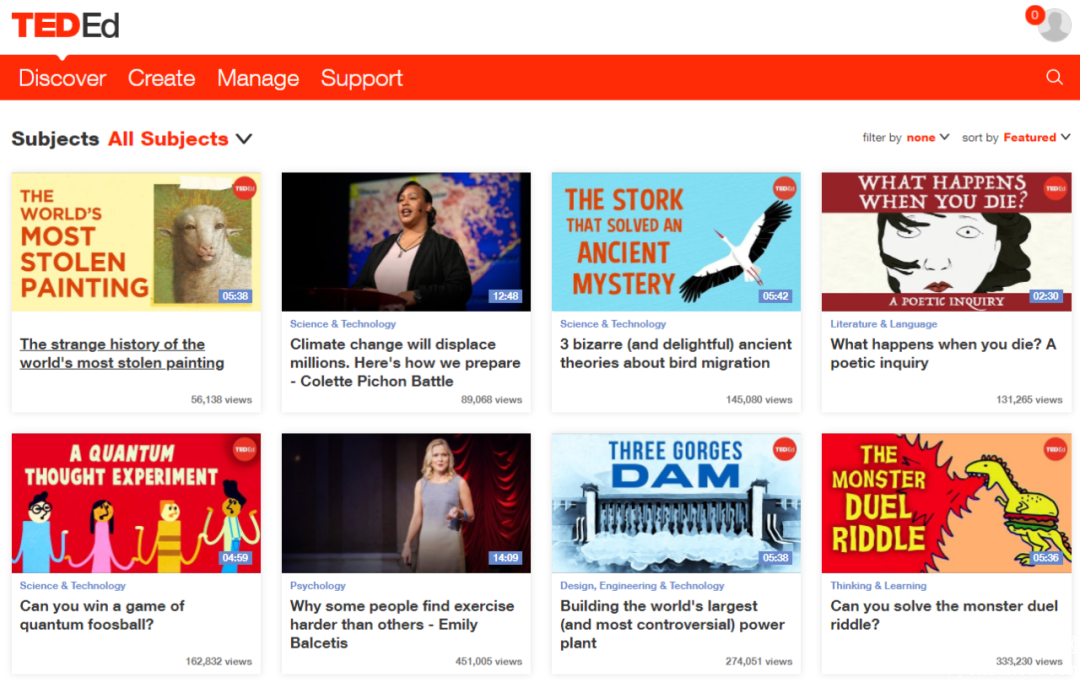This screenshot has width=1080, height=683.
Task: Click the 05:36 duration label
Action: pos(1046,558)
